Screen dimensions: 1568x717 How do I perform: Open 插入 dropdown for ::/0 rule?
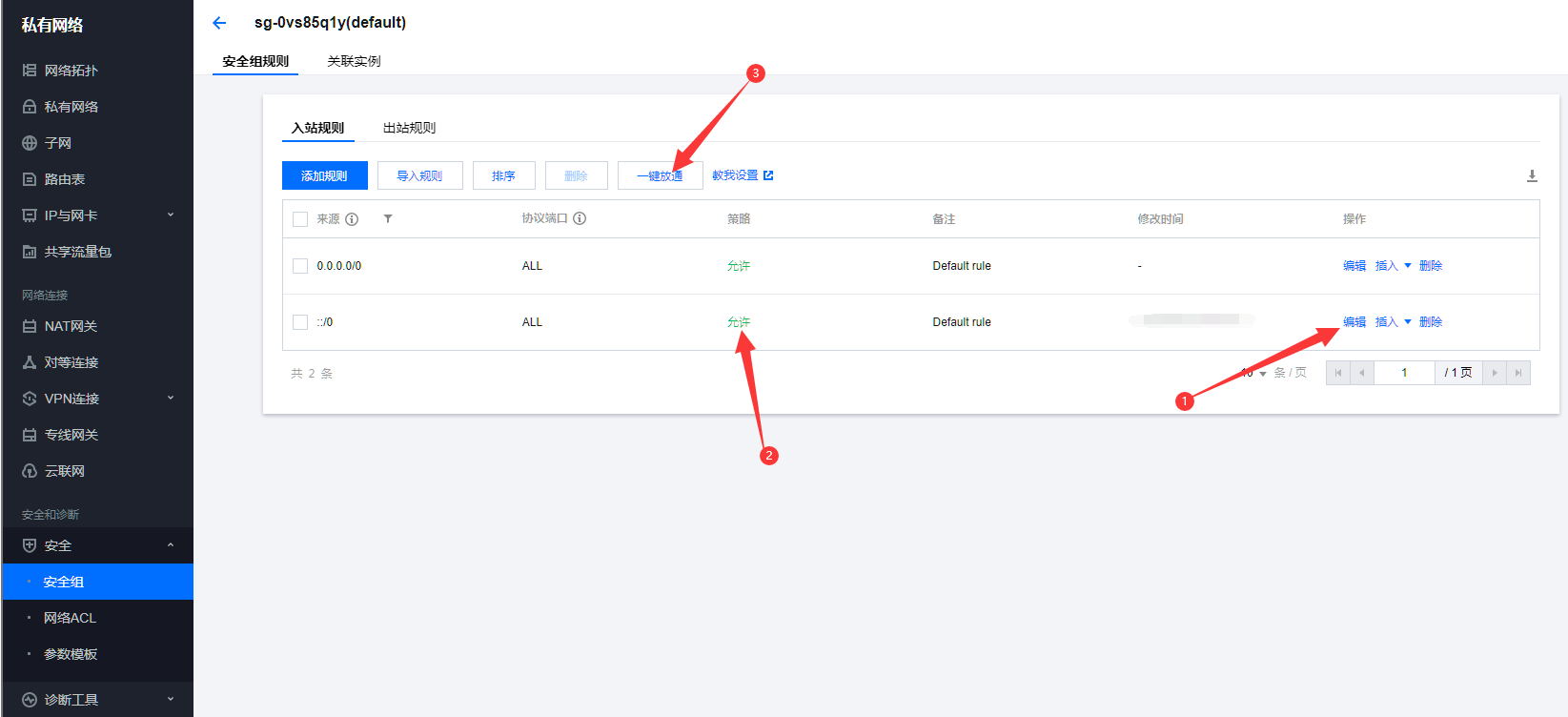(x=1393, y=322)
